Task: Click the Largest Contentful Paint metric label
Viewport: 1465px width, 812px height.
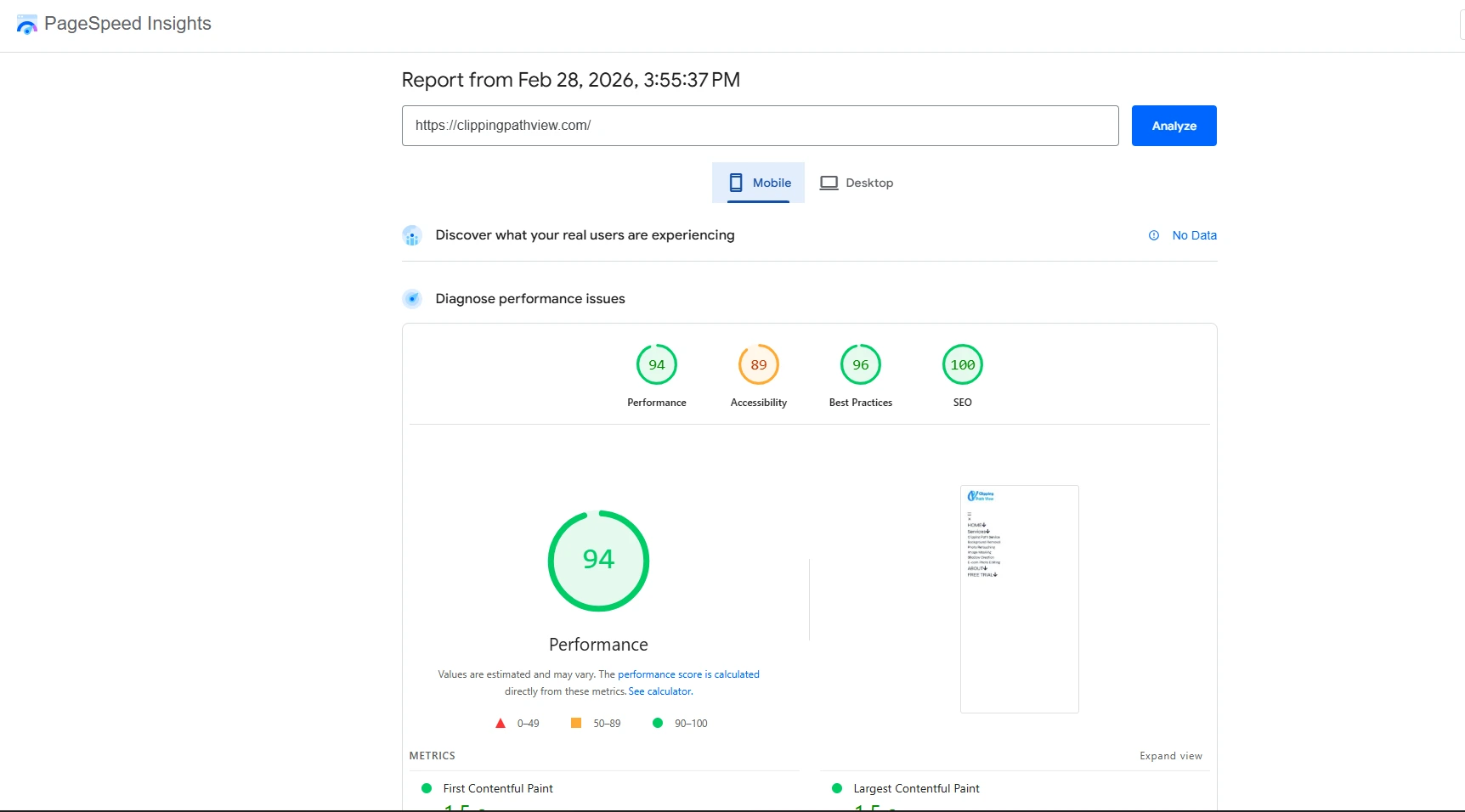Action: (x=916, y=788)
